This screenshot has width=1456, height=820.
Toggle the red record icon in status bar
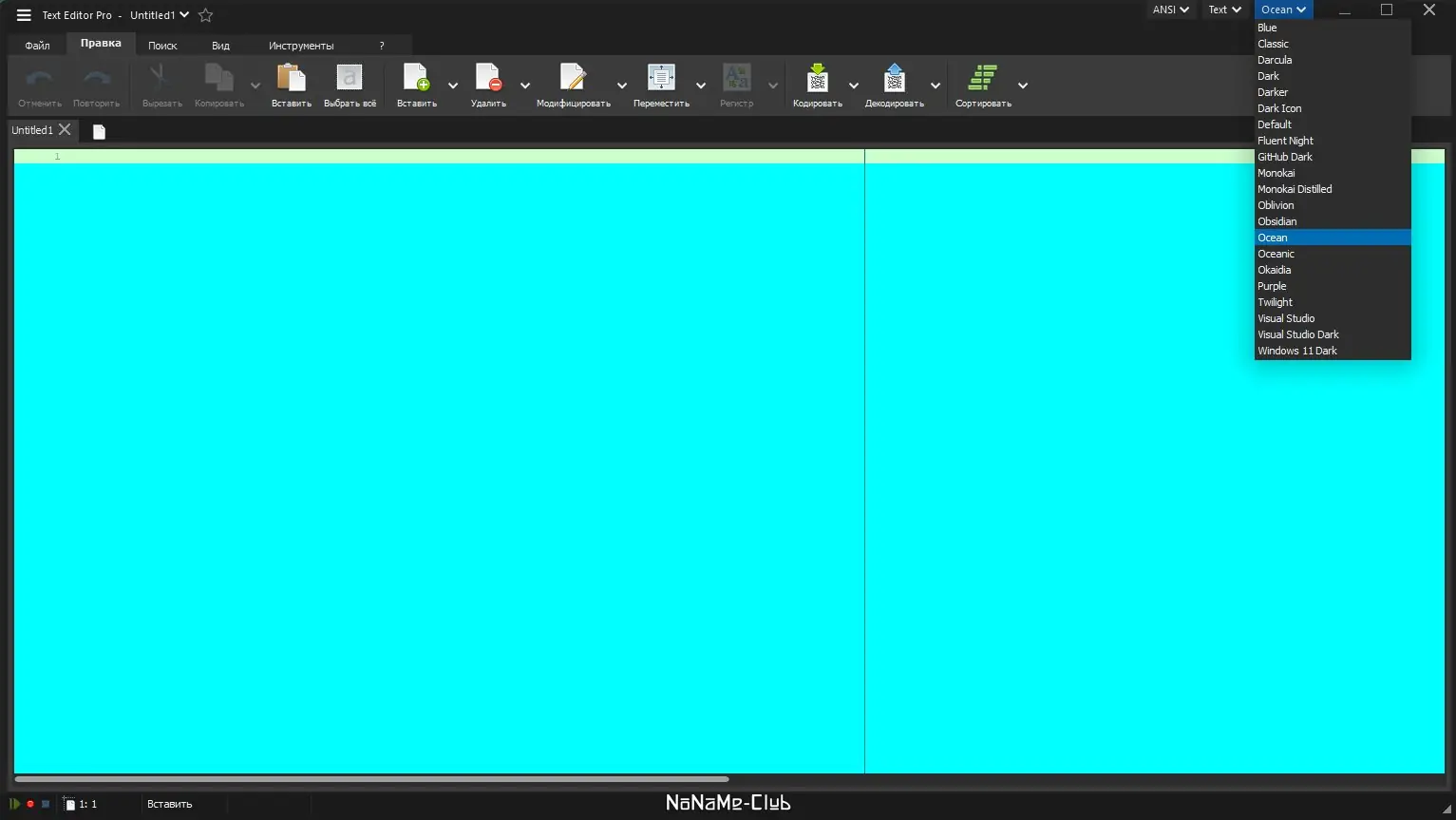pyautogui.click(x=29, y=803)
